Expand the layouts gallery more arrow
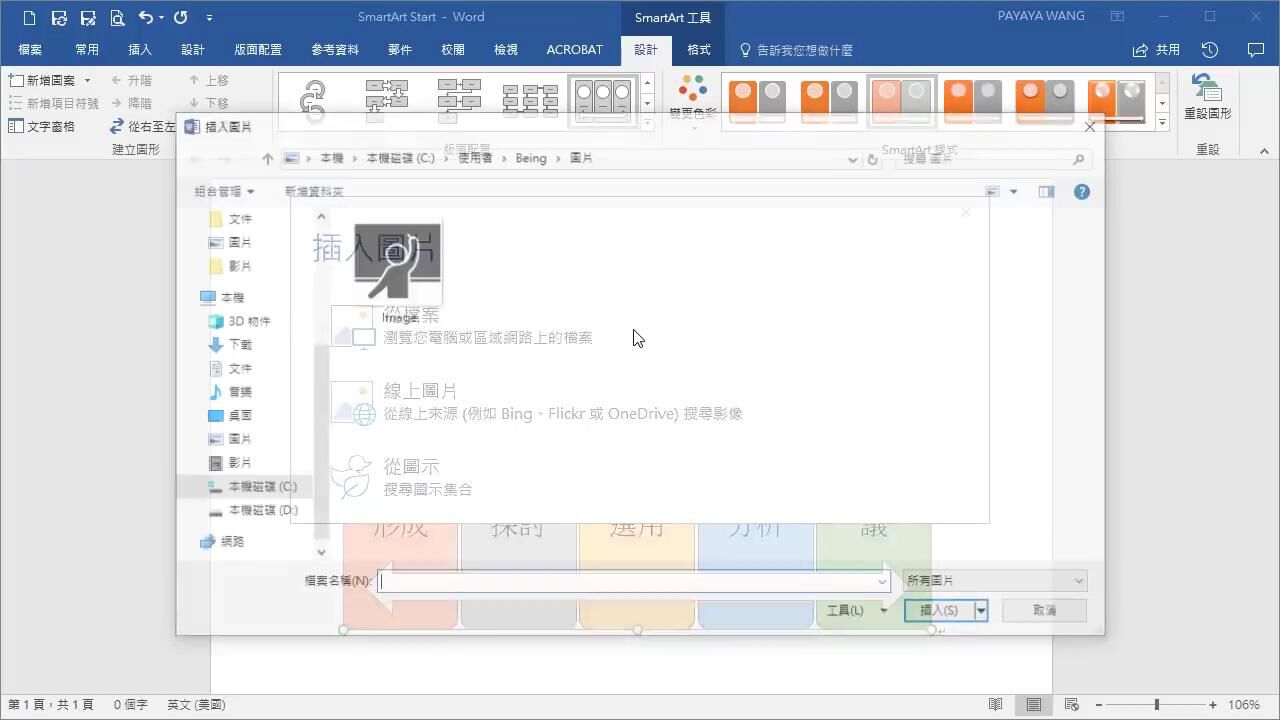Screen dimensions: 1280x720 click(648, 122)
